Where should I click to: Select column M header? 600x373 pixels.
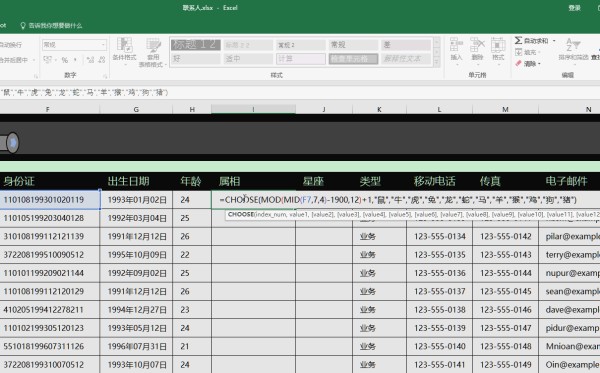point(505,109)
